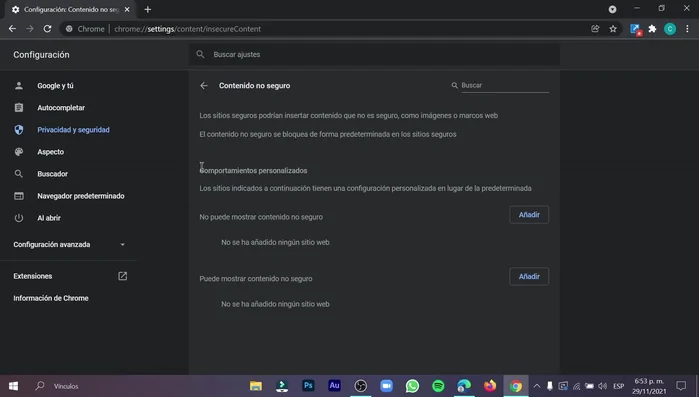Open WhatsApp from the taskbar
The width and height of the screenshot is (699, 397).
412,386
